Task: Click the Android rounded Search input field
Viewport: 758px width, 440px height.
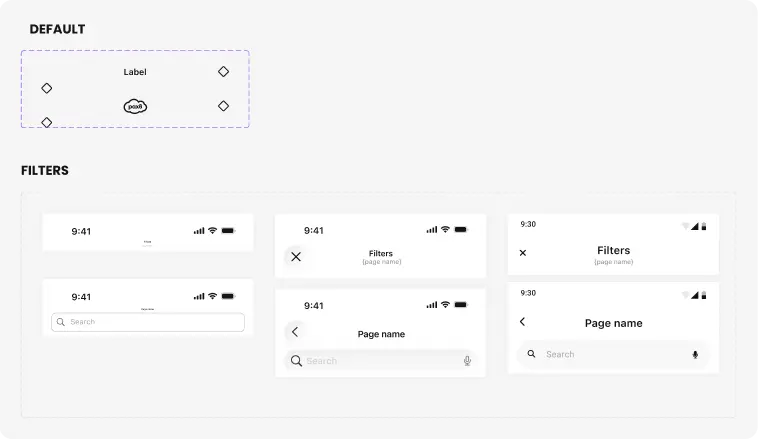Action: [x=612, y=354]
